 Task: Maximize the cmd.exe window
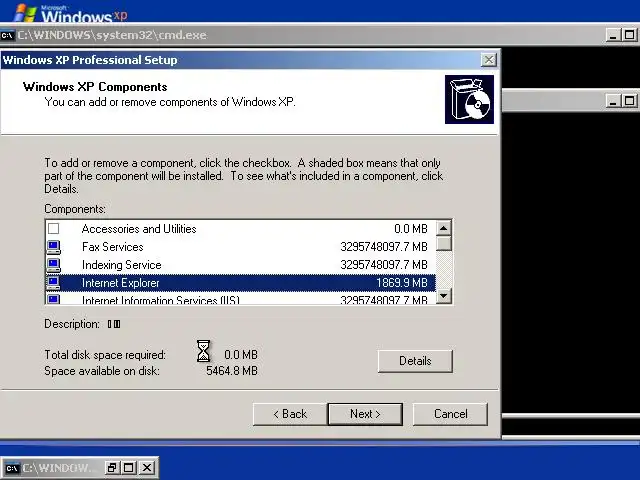click(629, 35)
